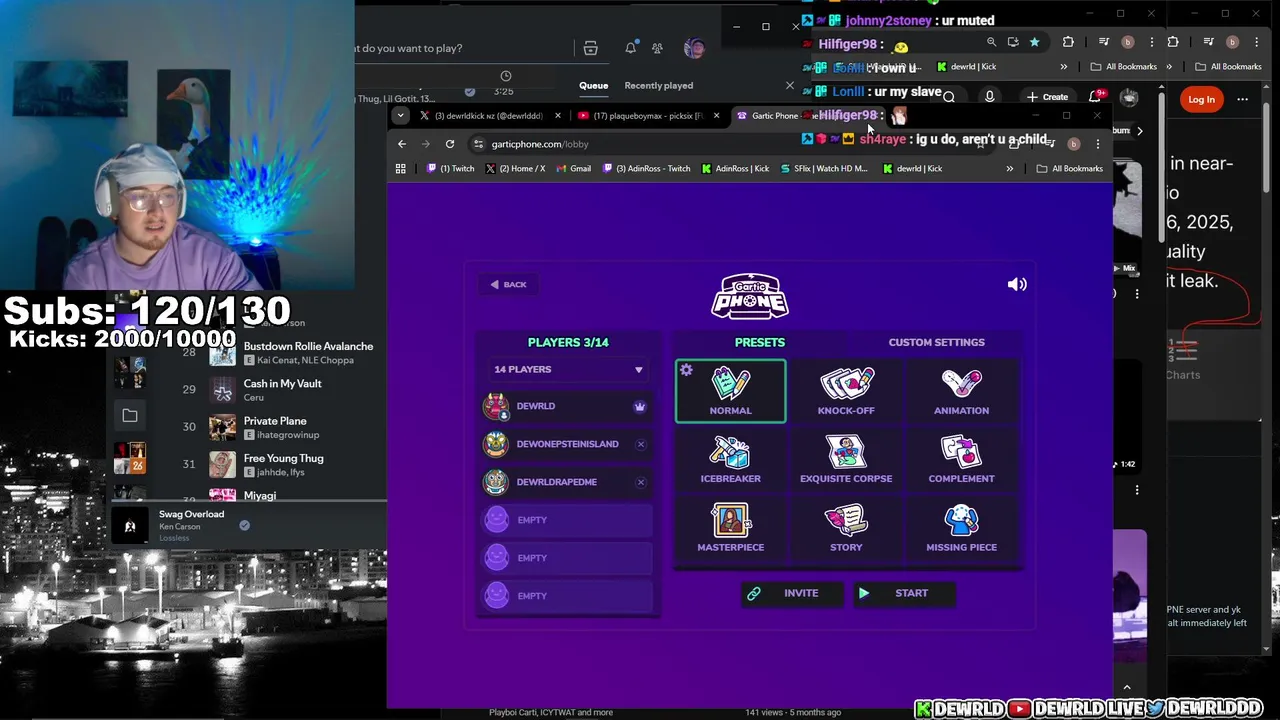1280x720 pixels.
Task: Open site info icon in address bar
Action: [478, 144]
